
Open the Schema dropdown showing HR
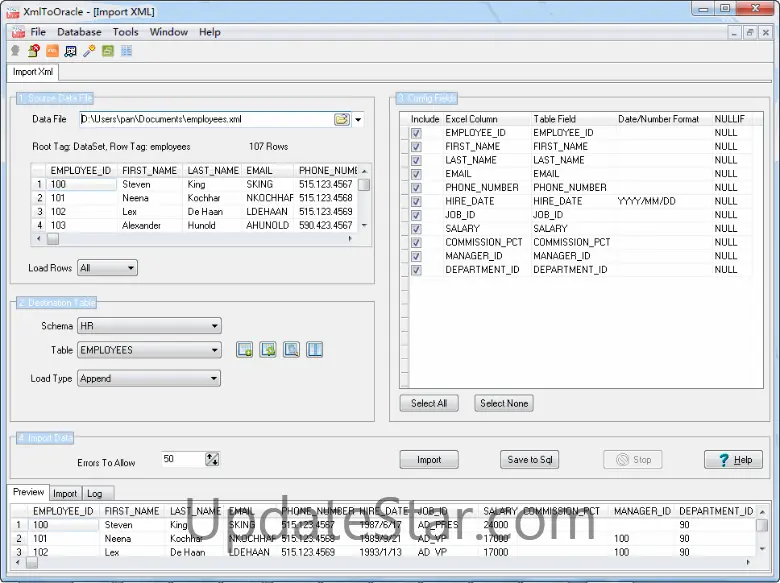tap(149, 326)
